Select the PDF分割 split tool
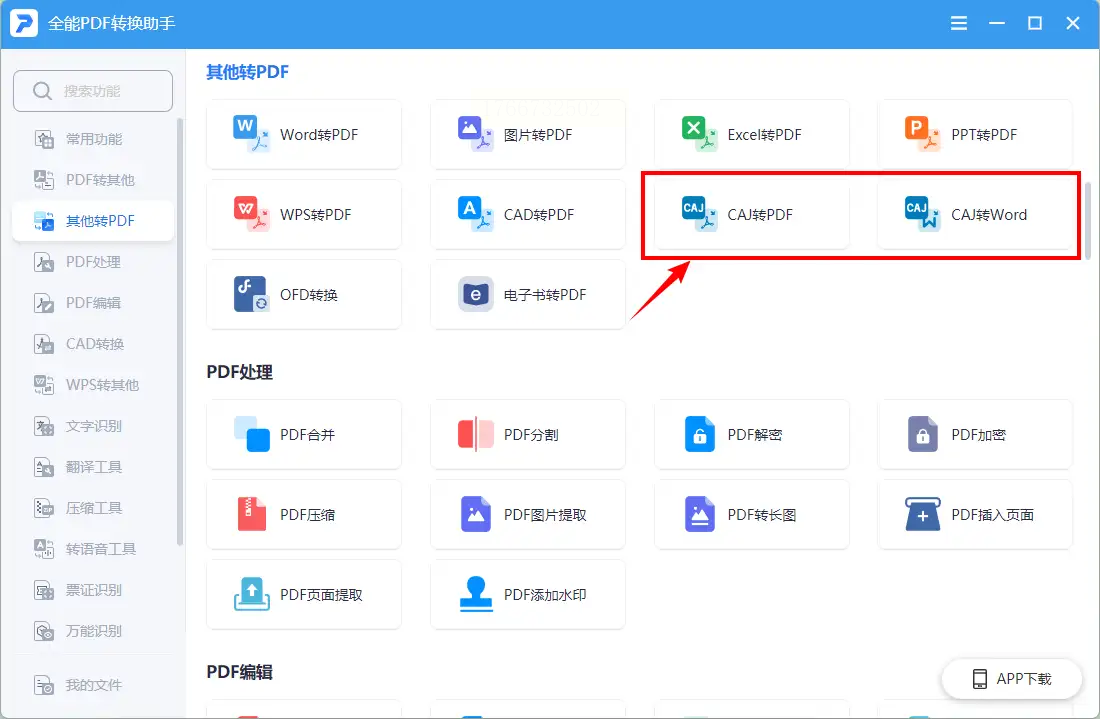This screenshot has width=1100, height=719. click(528, 434)
